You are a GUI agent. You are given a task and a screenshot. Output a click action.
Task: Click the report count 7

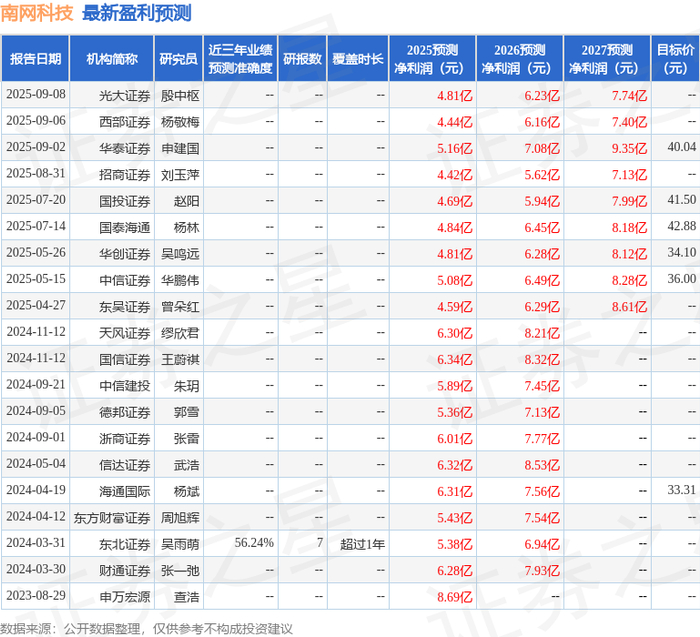pyautogui.click(x=320, y=542)
